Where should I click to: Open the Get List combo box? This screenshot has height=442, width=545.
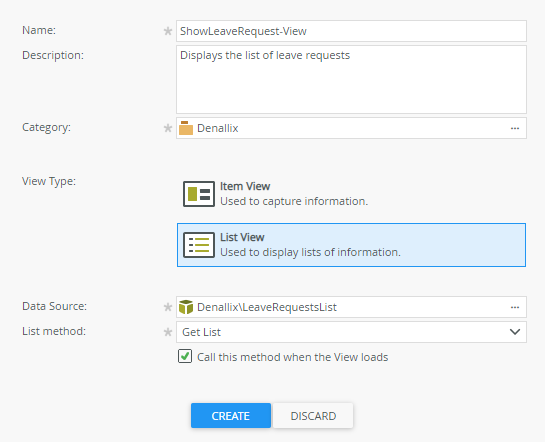coord(351,332)
